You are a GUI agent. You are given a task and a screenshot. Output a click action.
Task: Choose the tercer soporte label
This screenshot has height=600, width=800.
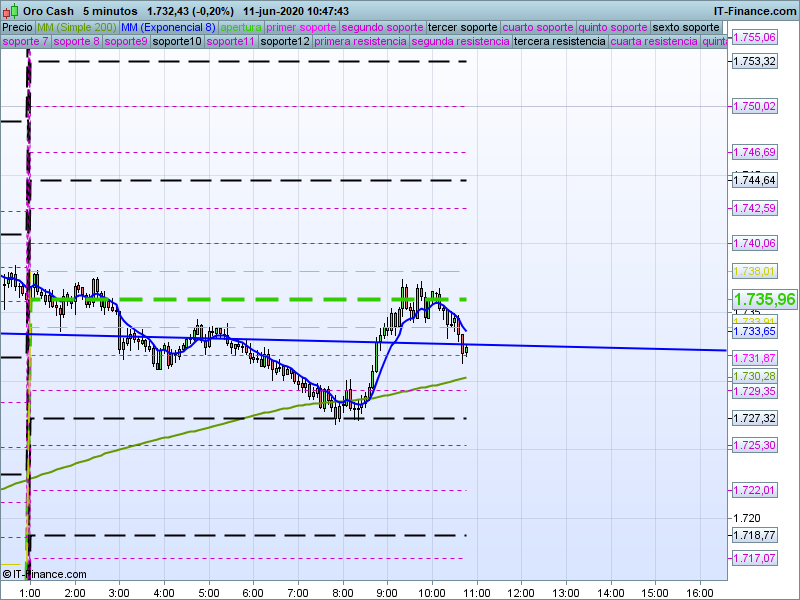[462, 27]
